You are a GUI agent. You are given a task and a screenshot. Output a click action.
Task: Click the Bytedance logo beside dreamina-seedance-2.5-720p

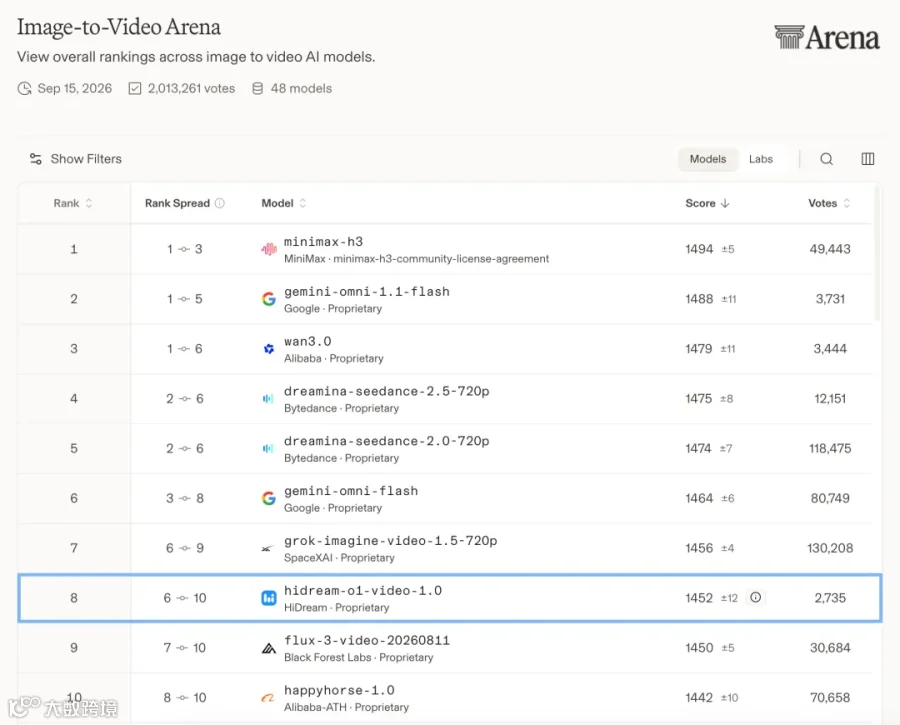(267, 398)
